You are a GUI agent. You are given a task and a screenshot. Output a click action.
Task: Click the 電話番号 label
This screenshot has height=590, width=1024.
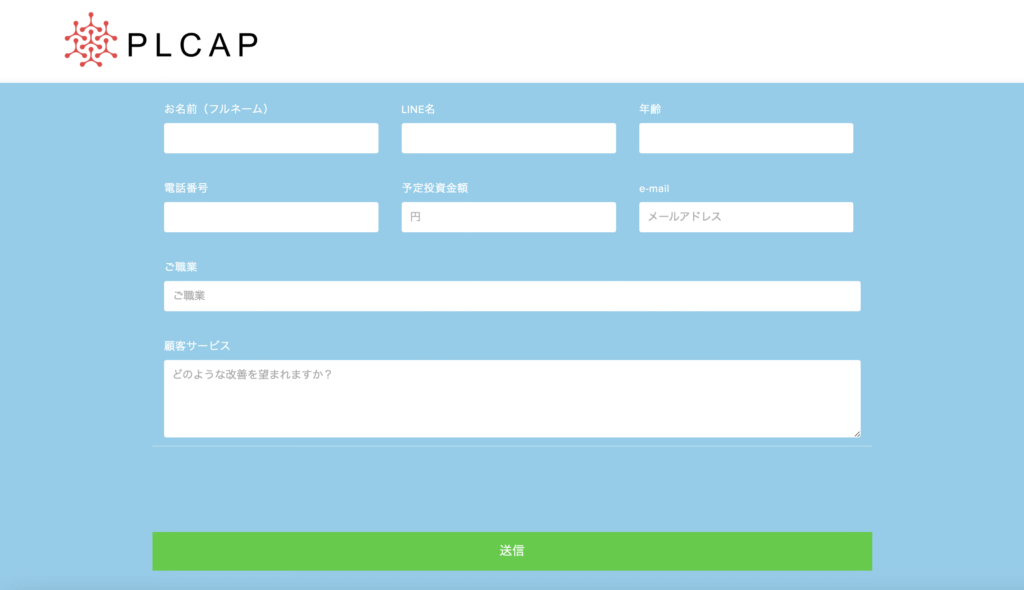coord(186,188)
